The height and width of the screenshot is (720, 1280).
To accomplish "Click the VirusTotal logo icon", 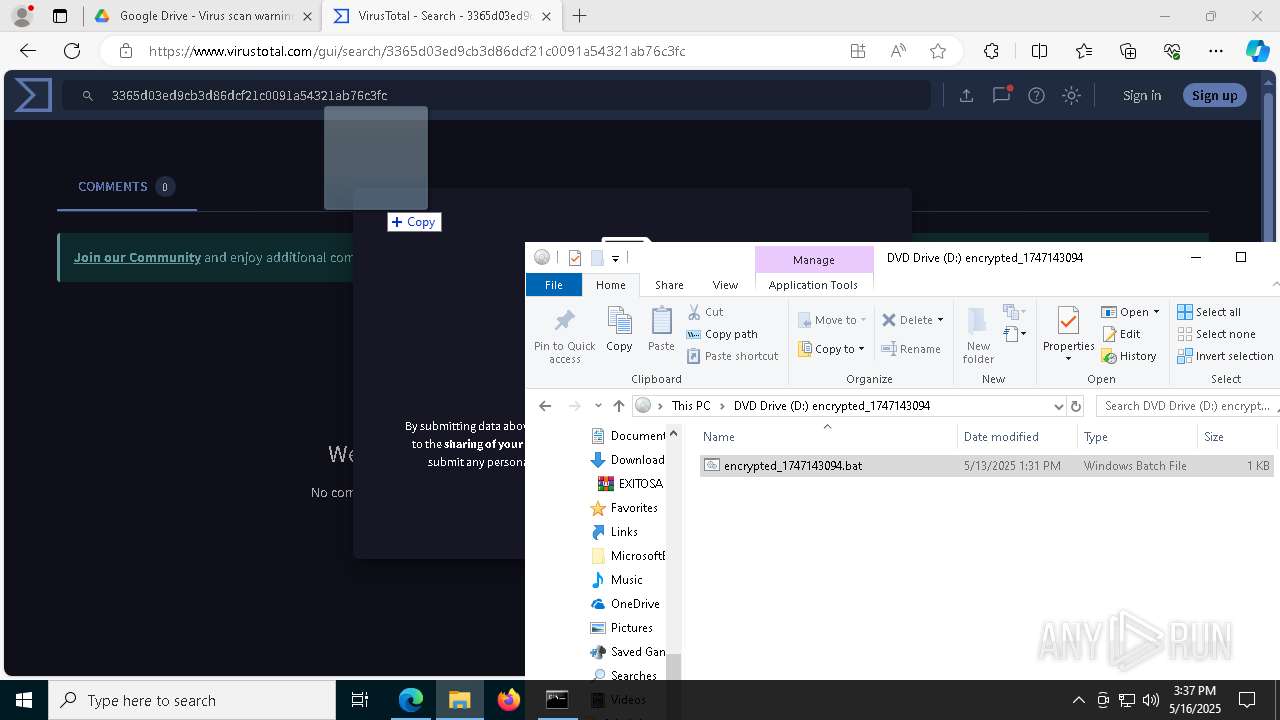I will tap(32, 95).
